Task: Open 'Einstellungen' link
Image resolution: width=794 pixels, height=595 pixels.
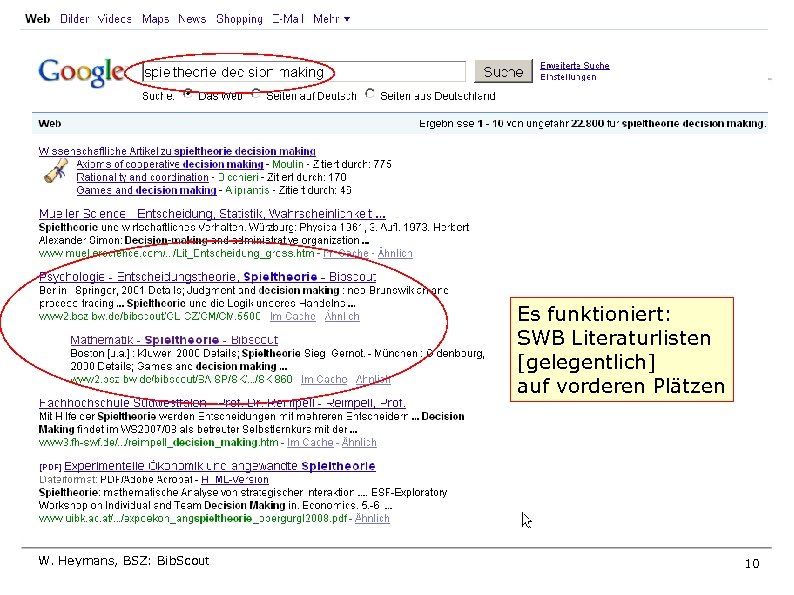Action: [568, 77]
